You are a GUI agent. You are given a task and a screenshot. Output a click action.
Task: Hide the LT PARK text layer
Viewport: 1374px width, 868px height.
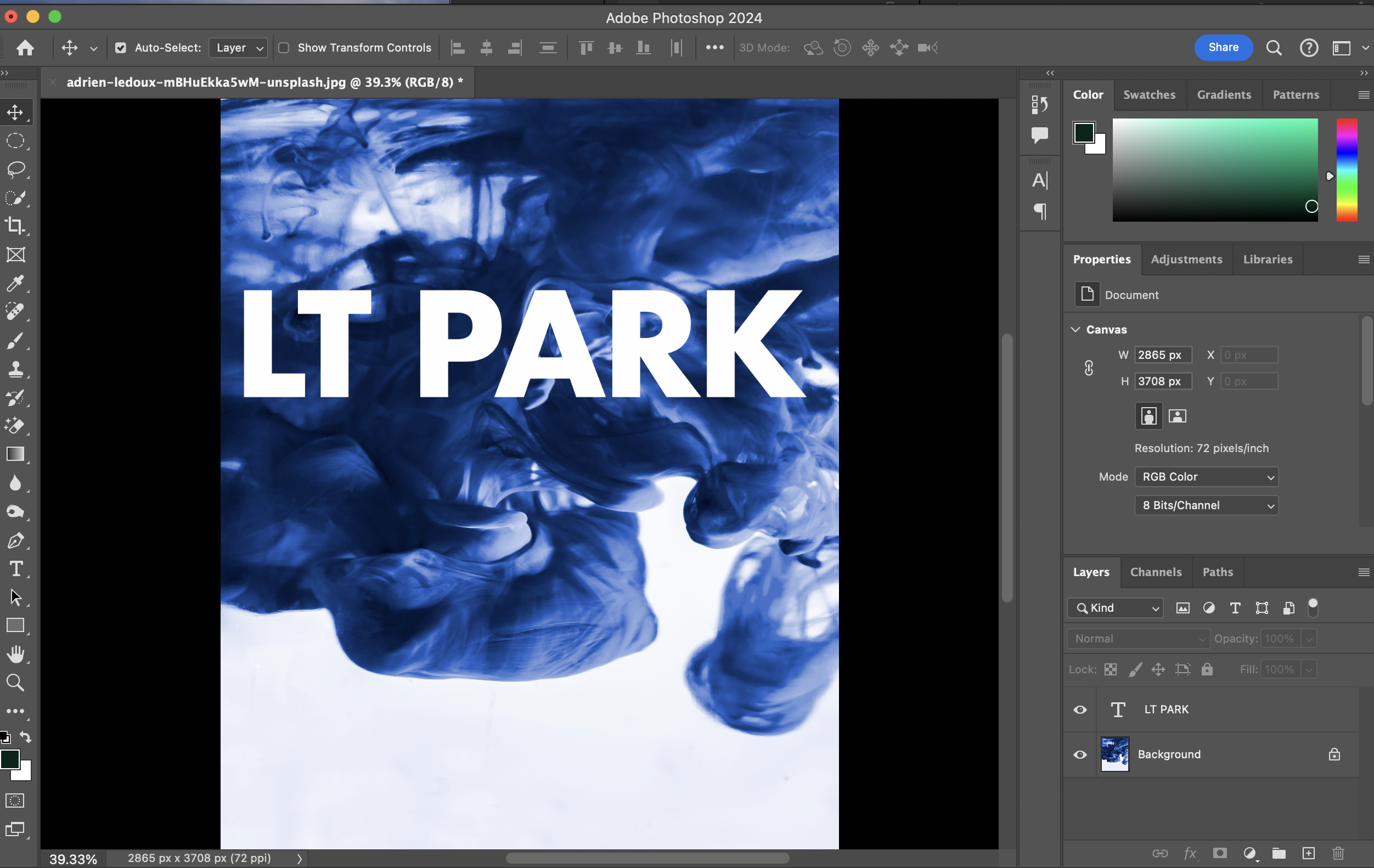(x=1080, y=709)
